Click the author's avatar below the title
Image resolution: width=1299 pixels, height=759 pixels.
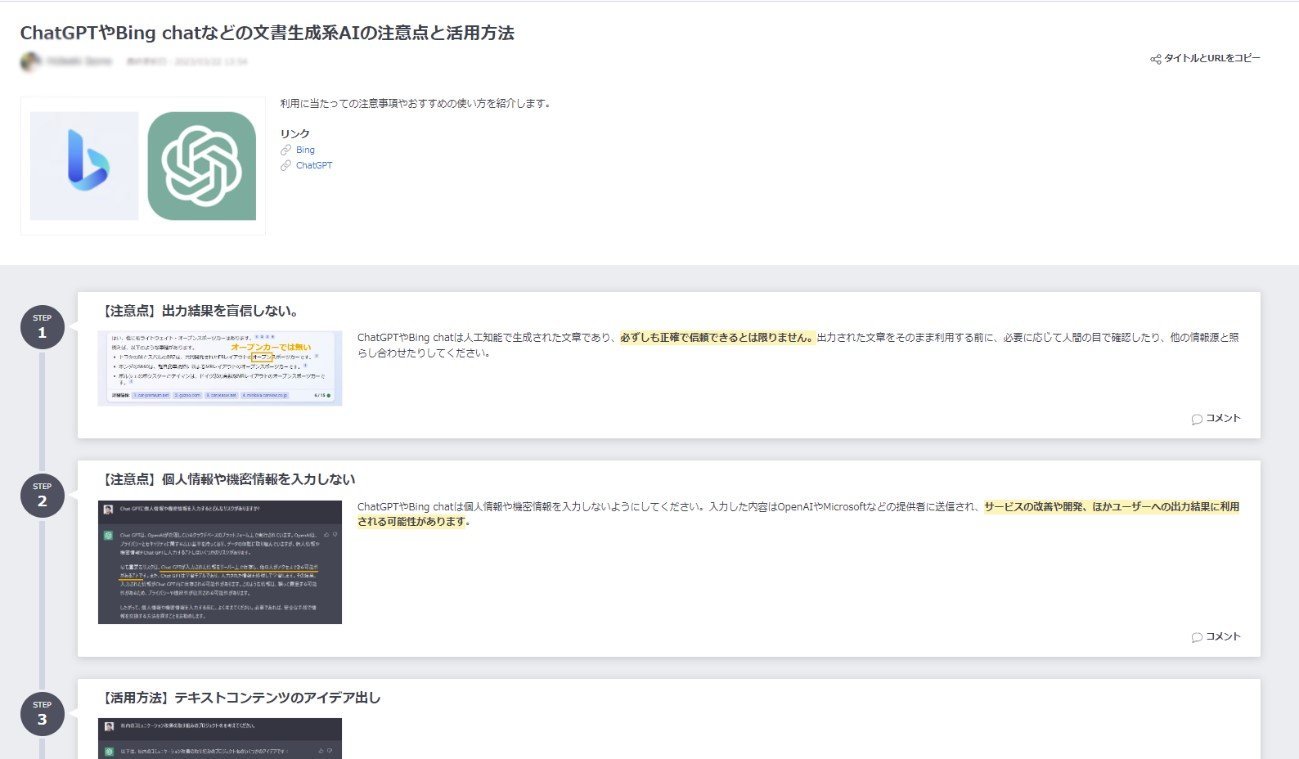click(31, 61)
